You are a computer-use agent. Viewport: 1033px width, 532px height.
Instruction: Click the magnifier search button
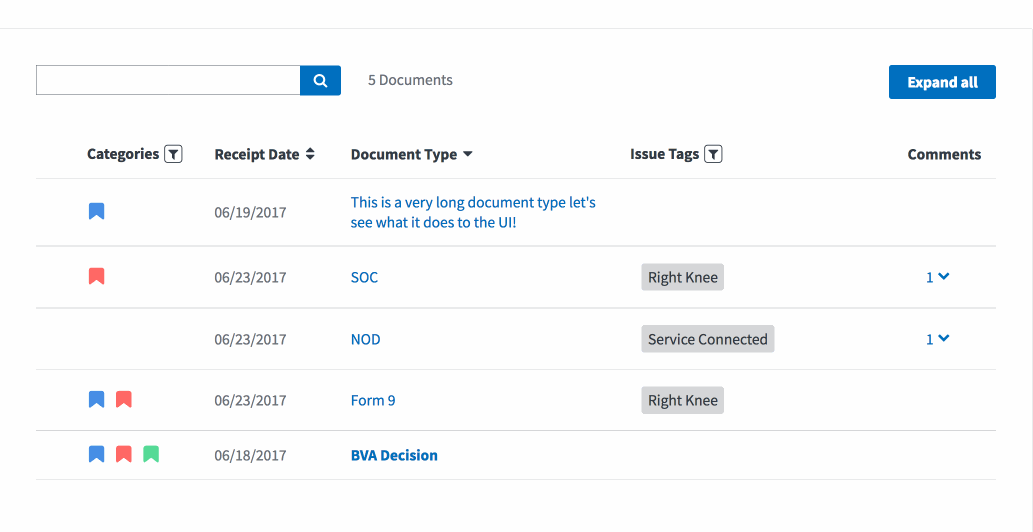coord(320,80)
